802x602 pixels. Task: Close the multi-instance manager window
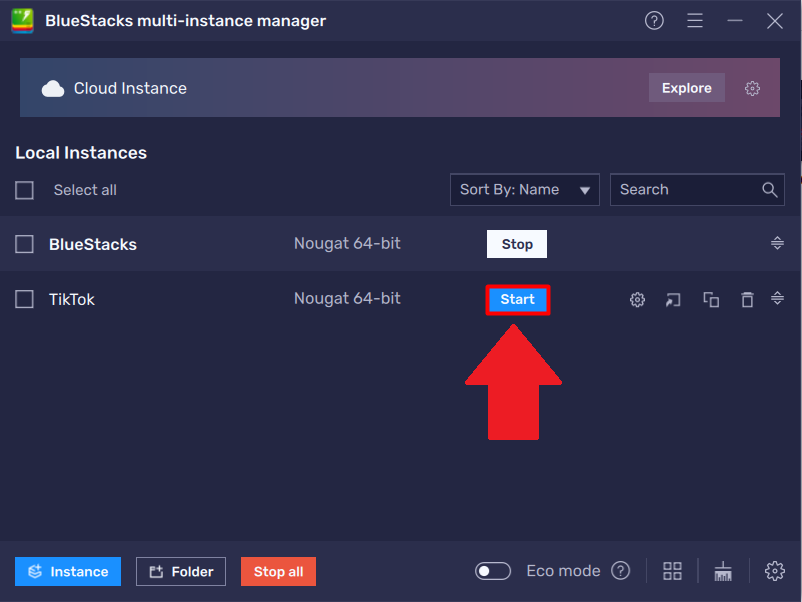coord(774,21)
